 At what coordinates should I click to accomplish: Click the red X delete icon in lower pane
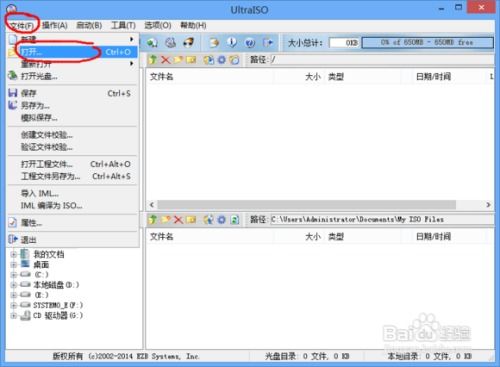(x=178, y=220)
